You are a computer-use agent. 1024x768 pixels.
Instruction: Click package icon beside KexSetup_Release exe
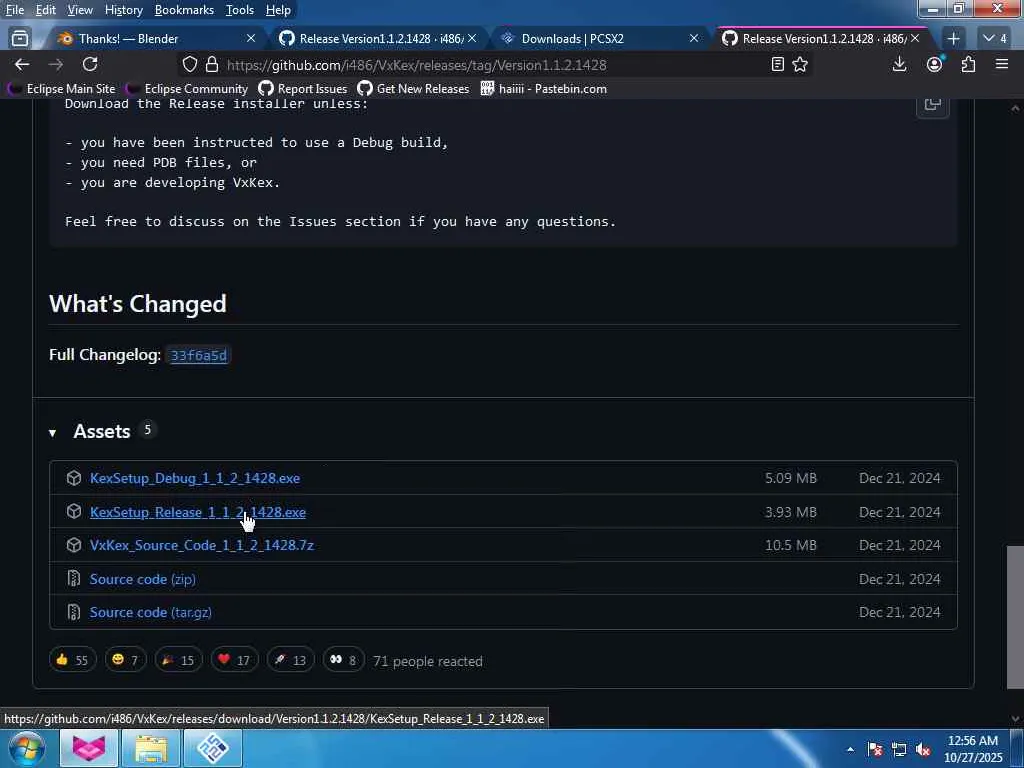(x=74, y=512)
